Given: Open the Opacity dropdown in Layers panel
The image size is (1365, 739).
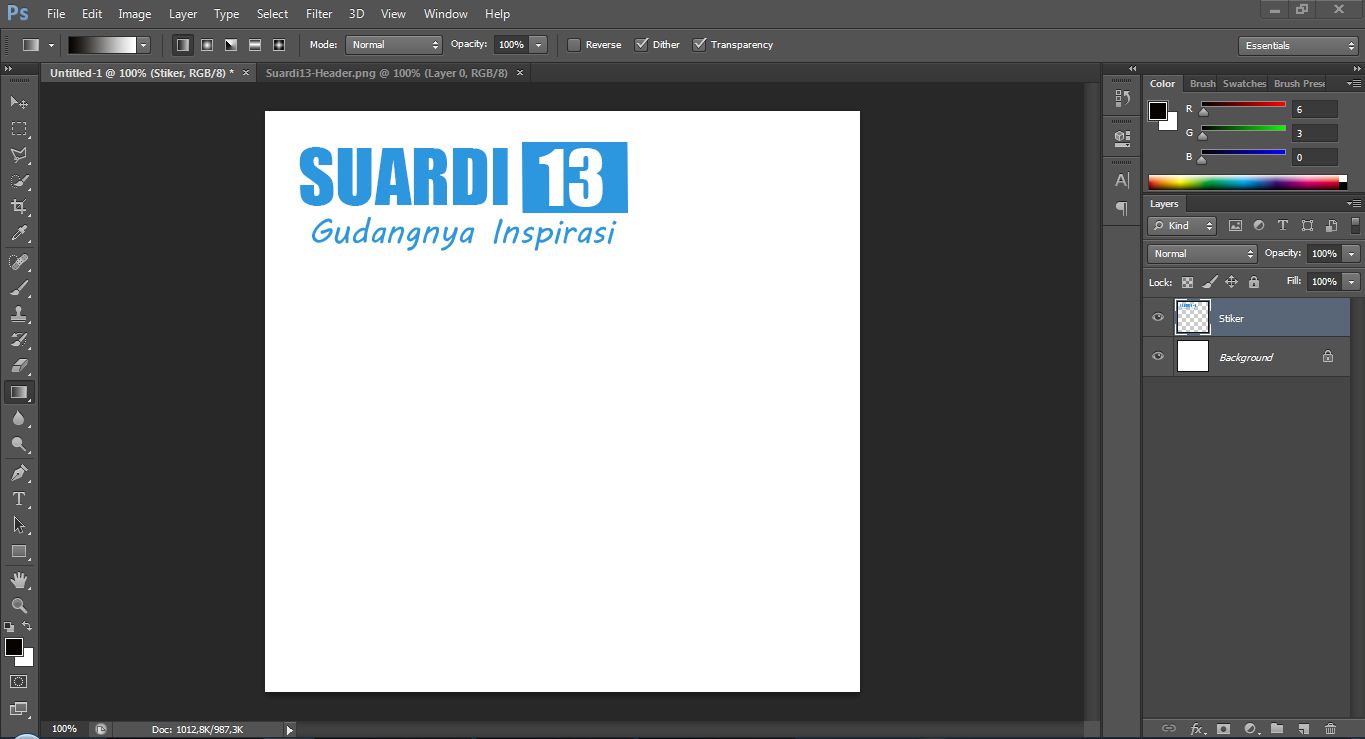Looking at the screenshot, I should (1350, 253).
